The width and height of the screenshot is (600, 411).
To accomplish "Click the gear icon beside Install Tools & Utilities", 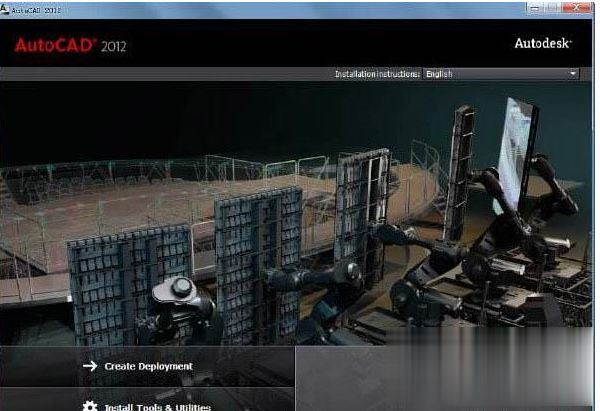I will pos(90,405).
